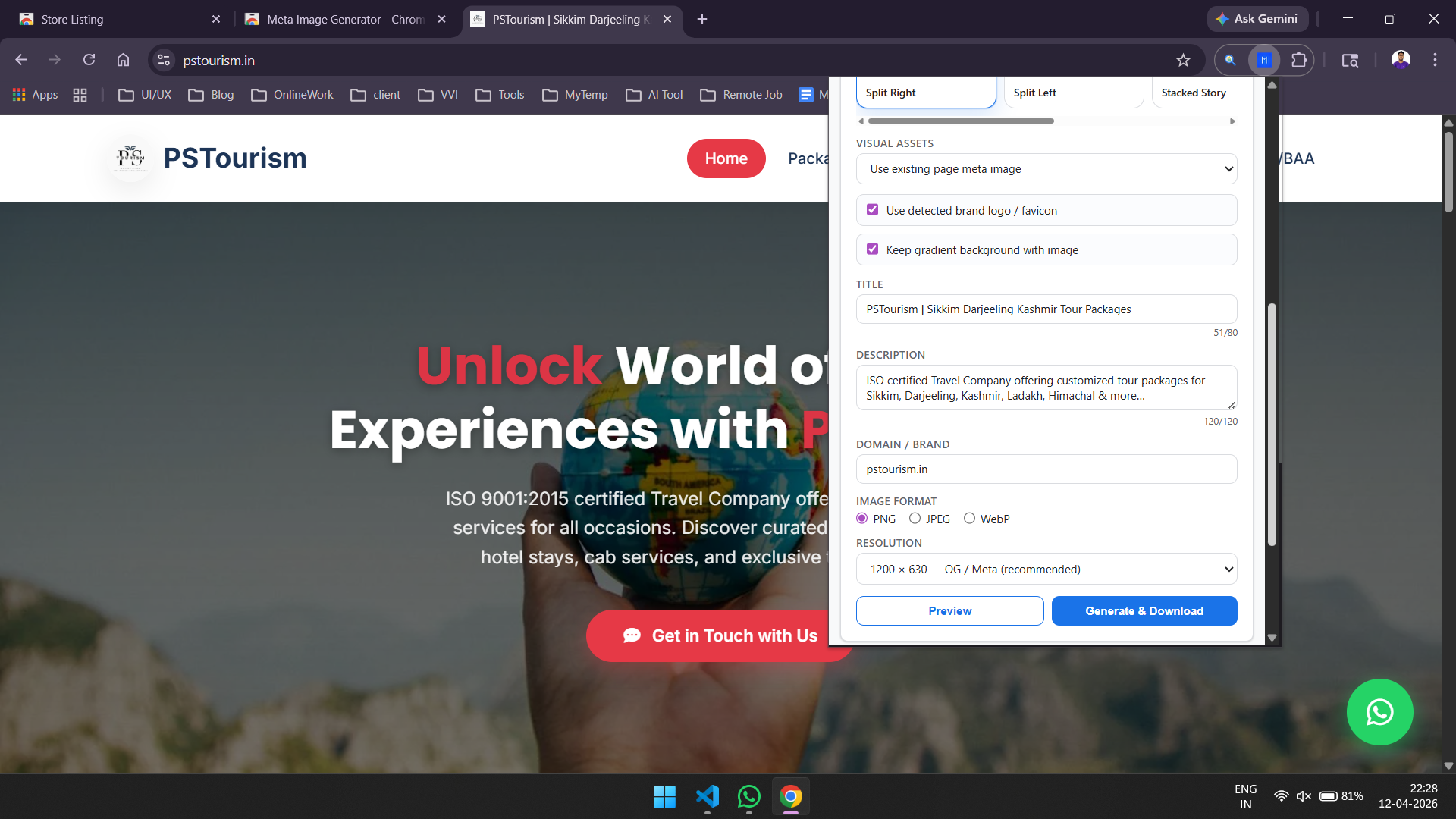Click the Generate & Download button
This screenshot has width=1456, height=819.
pyautogui.click(x=1144, y=611)
